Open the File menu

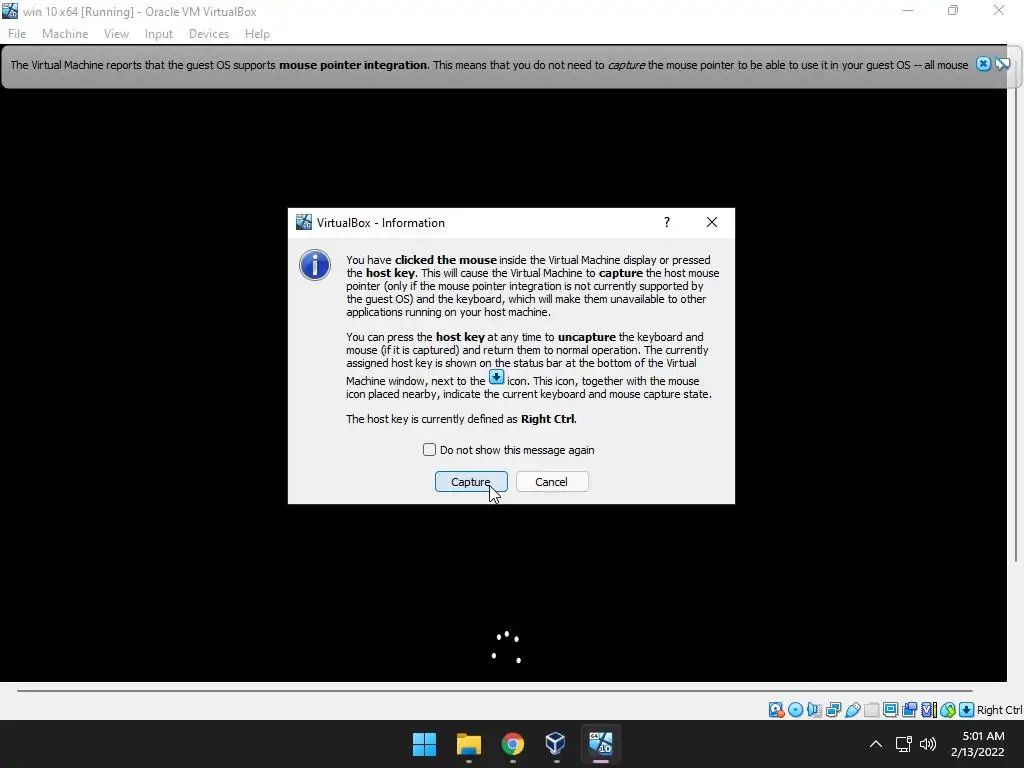point(17,34)
